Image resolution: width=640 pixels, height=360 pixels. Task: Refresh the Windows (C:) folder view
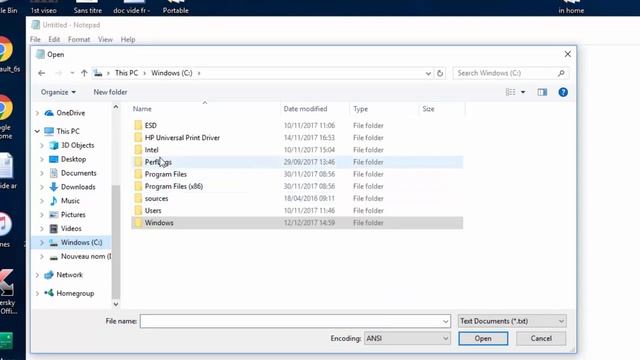point(440,73)
